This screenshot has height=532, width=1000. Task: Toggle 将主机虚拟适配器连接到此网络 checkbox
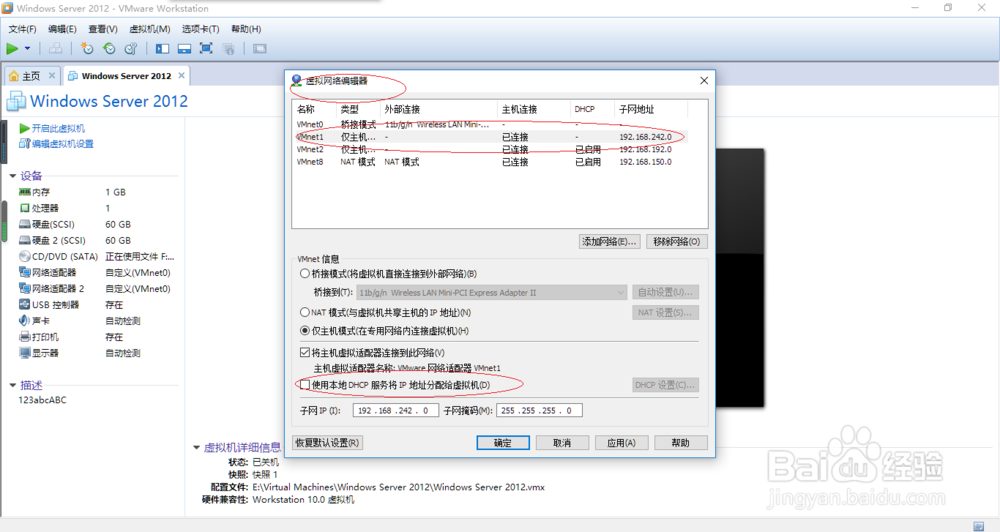[x=305, y=352]
